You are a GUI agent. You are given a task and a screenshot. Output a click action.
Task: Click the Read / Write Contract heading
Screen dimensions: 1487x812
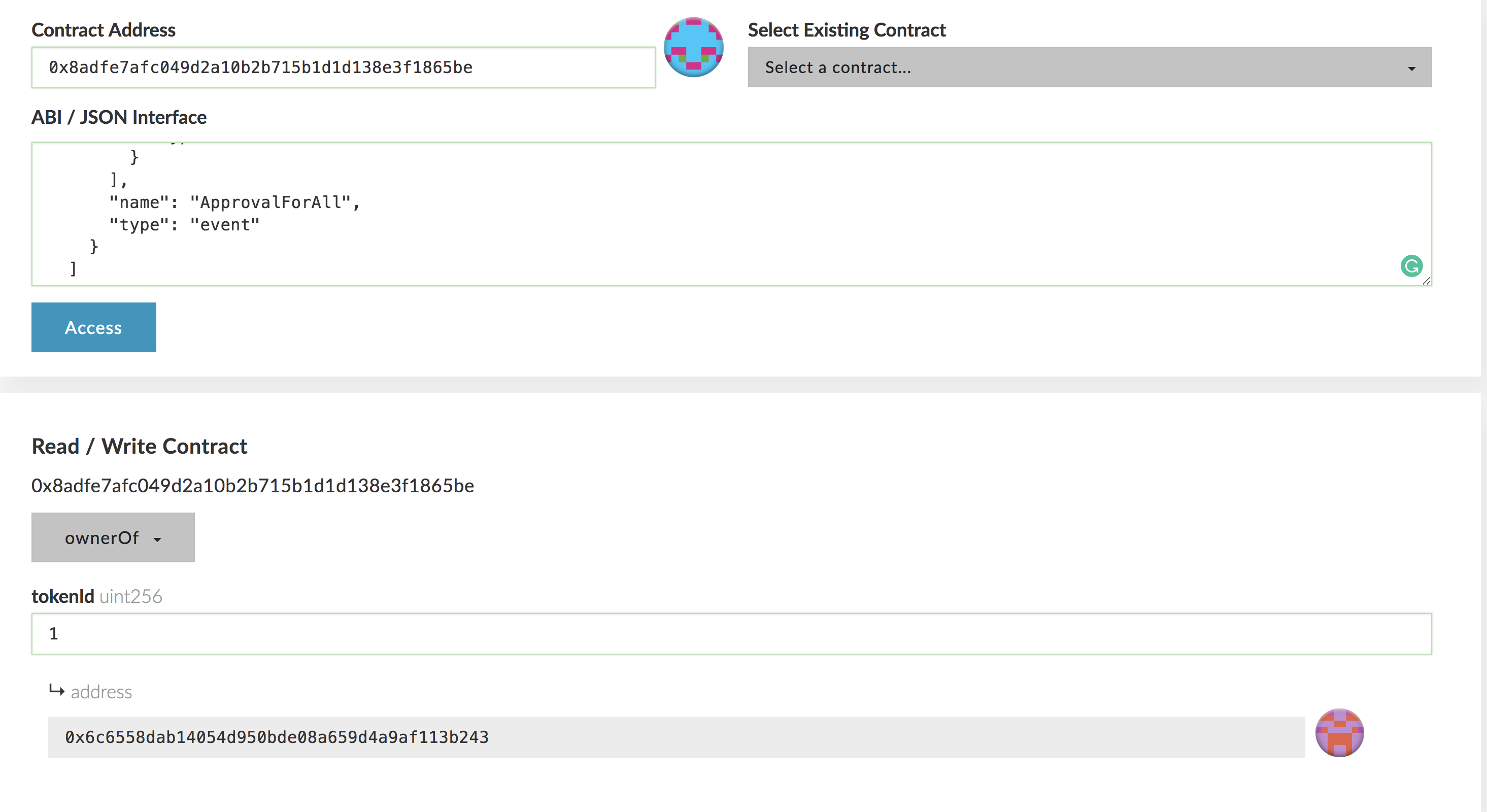139,446
